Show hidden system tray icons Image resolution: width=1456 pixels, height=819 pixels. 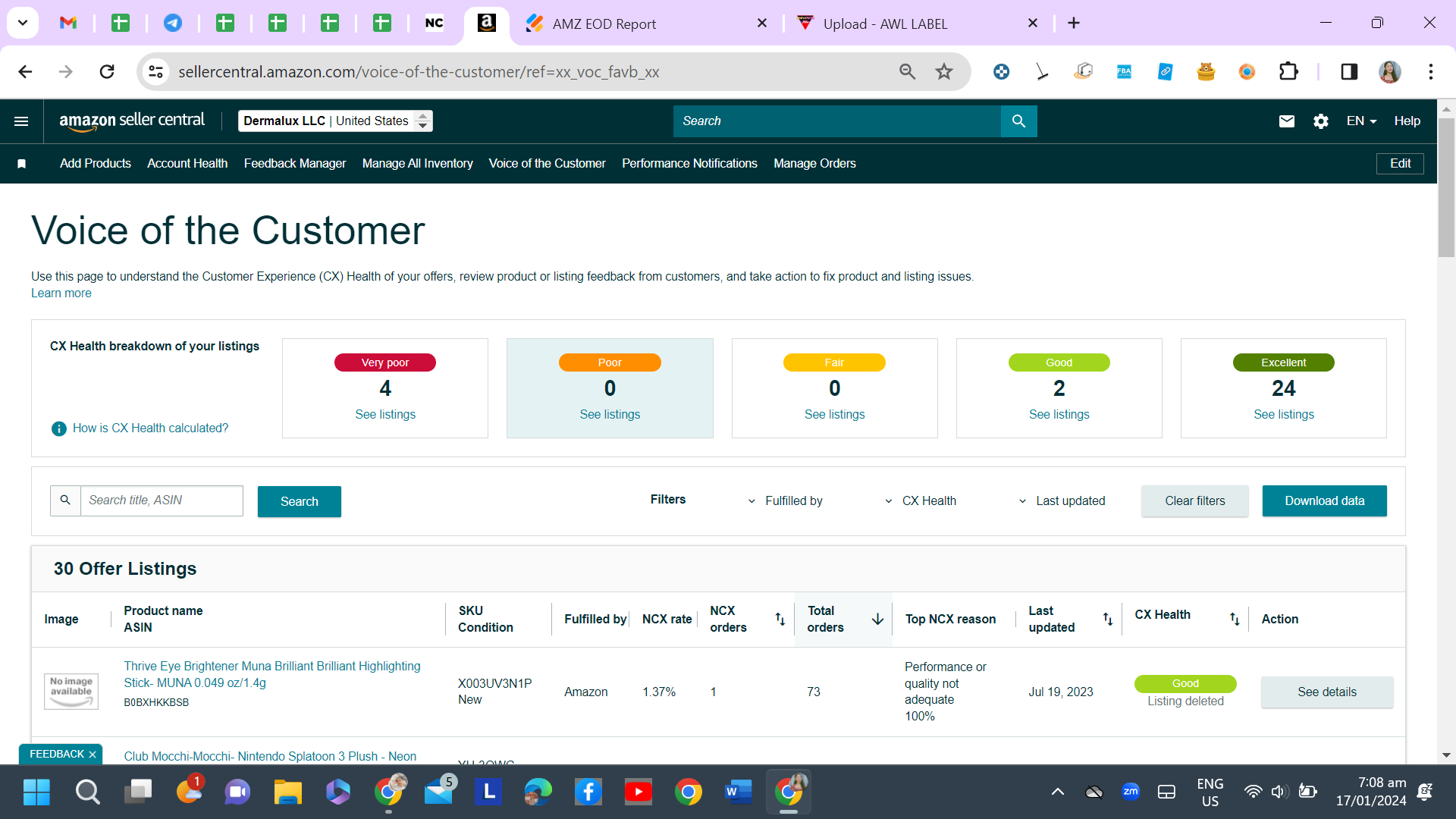coord(1057,792)
